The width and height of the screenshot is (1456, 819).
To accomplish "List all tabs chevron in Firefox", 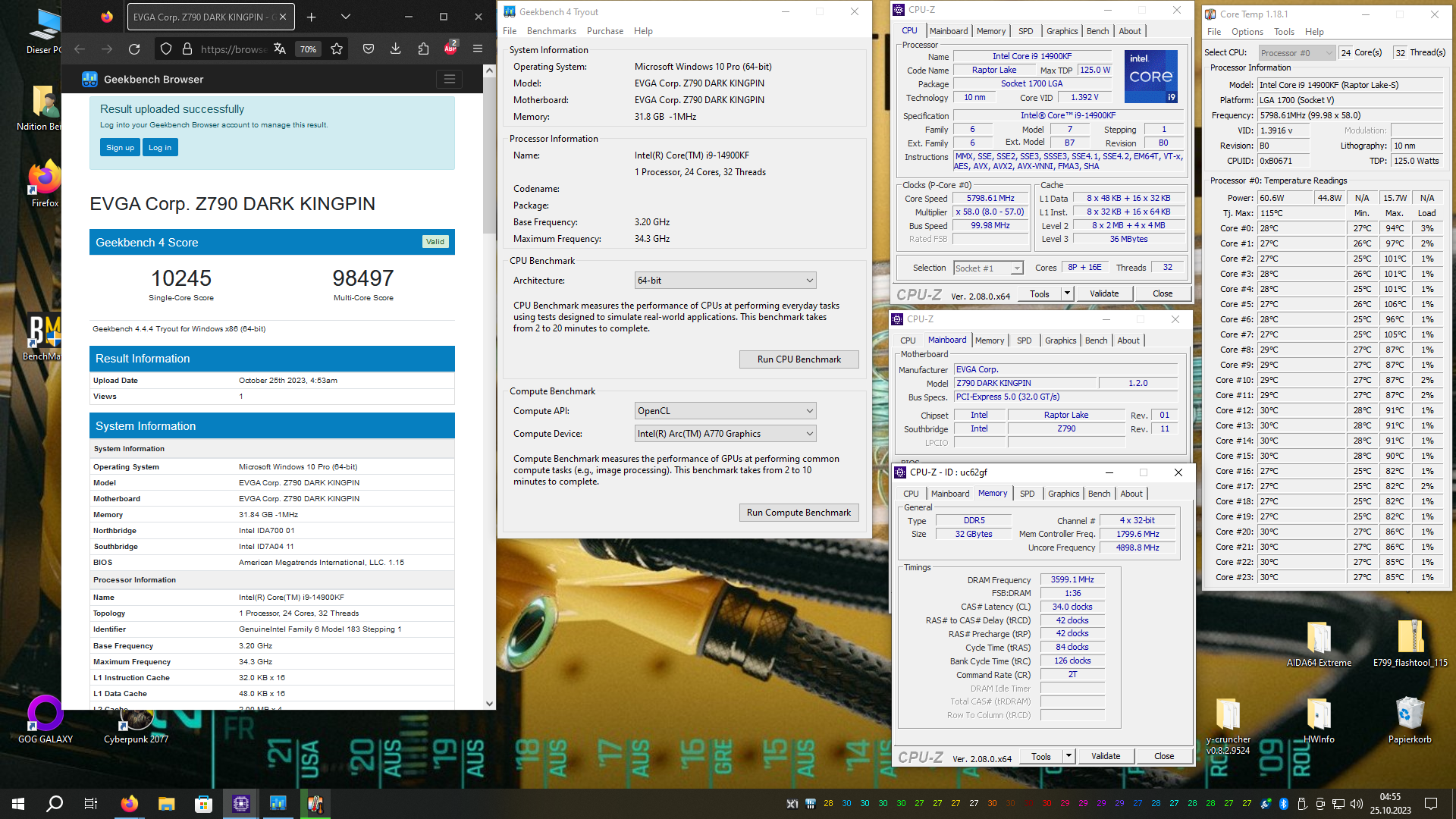I will (x=346, y=17).
